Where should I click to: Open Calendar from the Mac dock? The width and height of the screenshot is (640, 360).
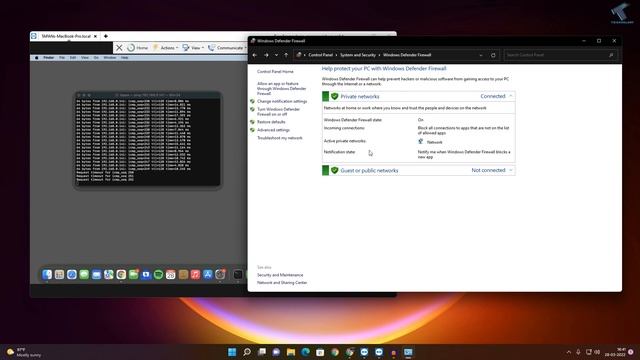(x=171, y=275)
